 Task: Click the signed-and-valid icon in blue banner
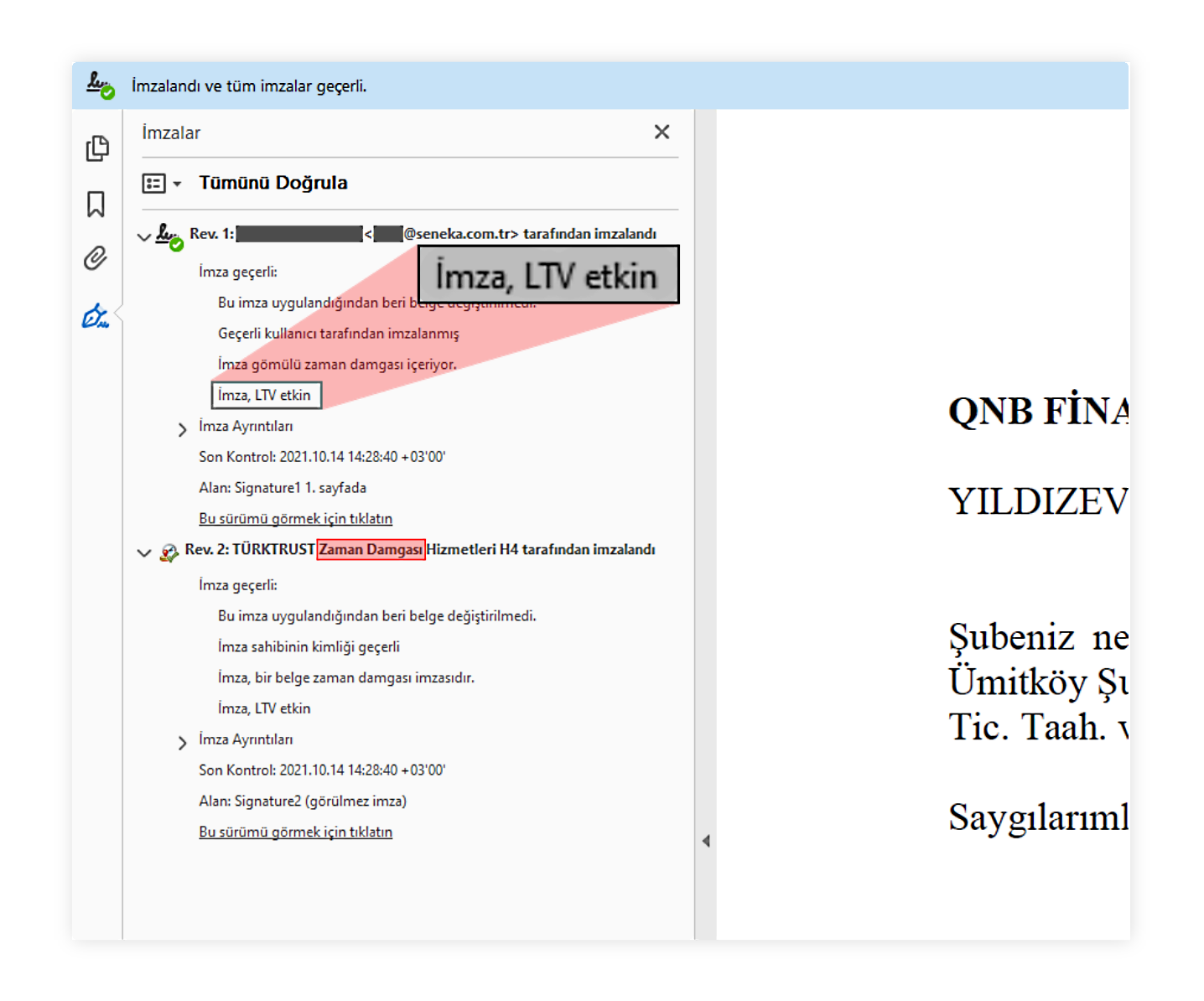click(101, 86)
